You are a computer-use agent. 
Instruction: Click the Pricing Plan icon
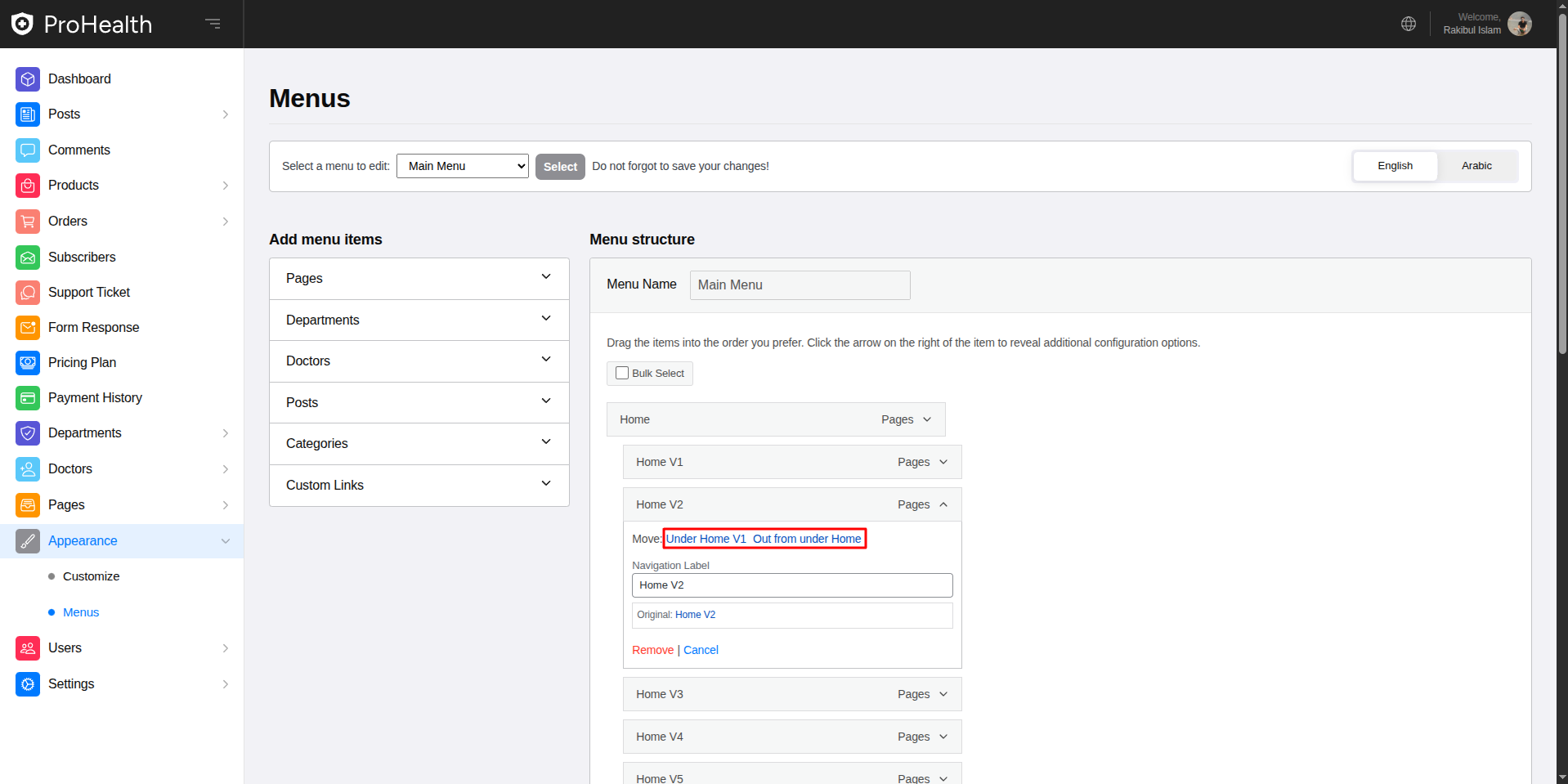[x=28, y=363]
